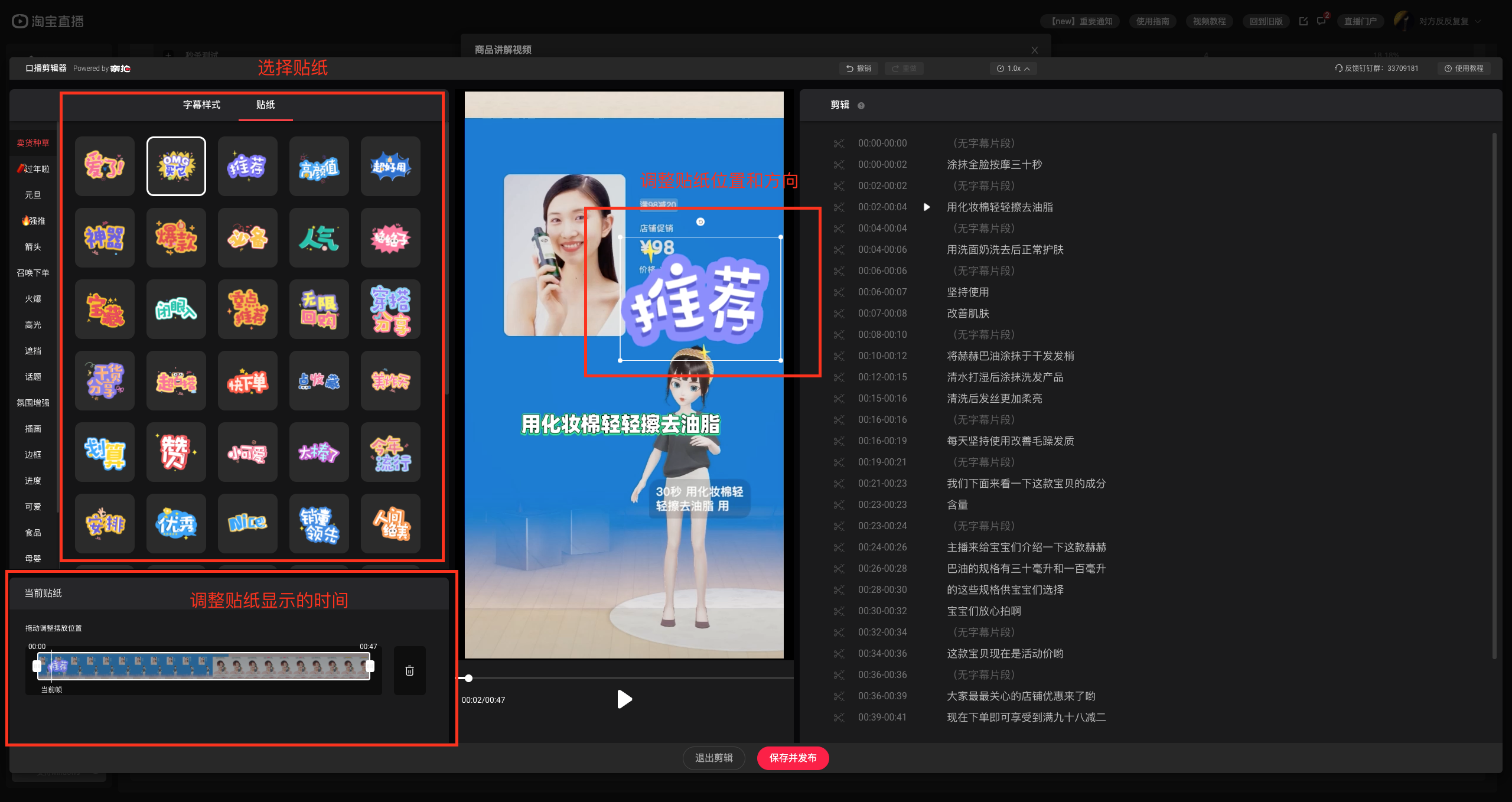The width and height of the screenshot is (1512, 802).
Task: Play the video preview
Action: click(x=624, y=699)
